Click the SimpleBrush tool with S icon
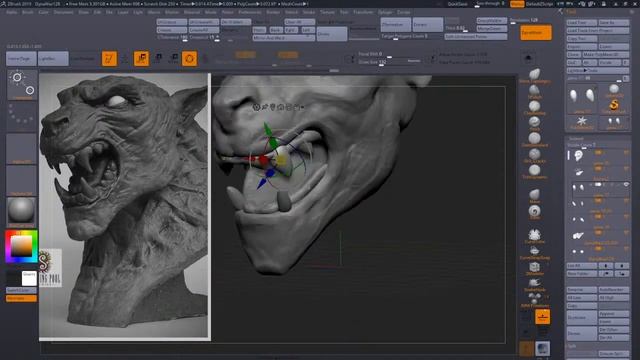Viewport: 640px width, 360px height. click(x=614, y=107)
